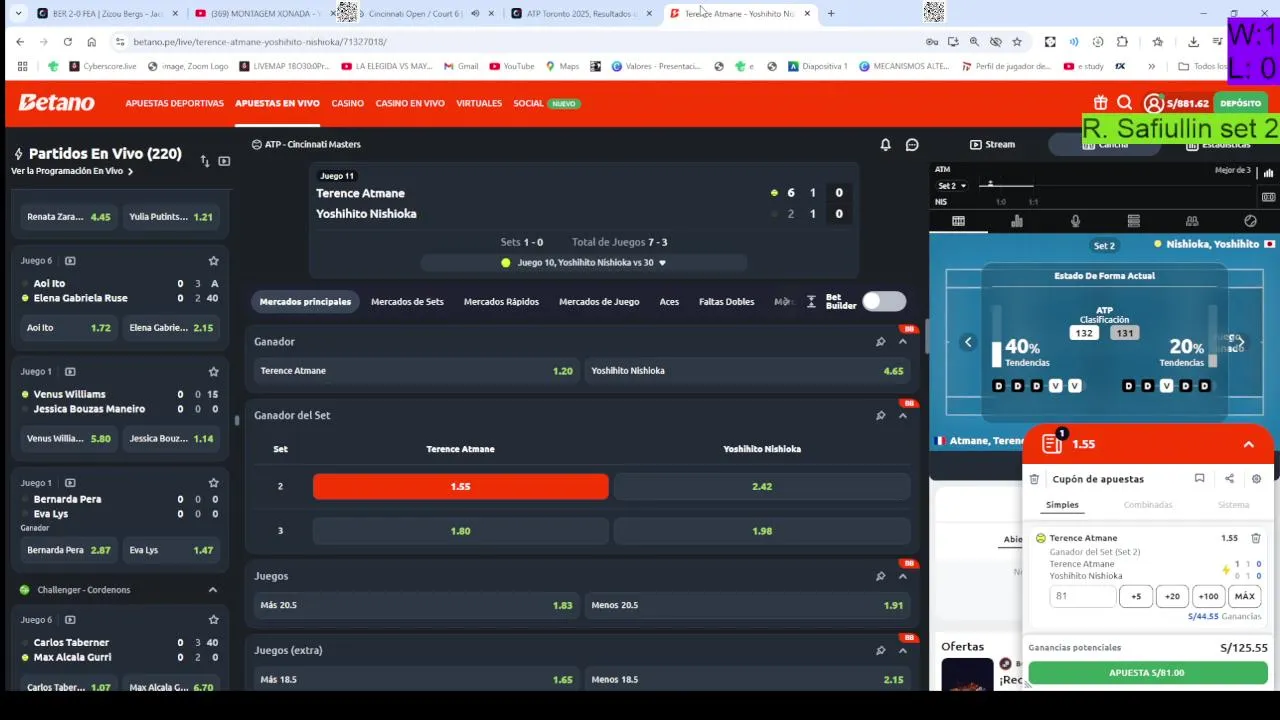Toggle the list view icon beside Partidos En Vivo
This screenshot has width=1280, height=720.
pyautogui.click(x=224, y=161)
